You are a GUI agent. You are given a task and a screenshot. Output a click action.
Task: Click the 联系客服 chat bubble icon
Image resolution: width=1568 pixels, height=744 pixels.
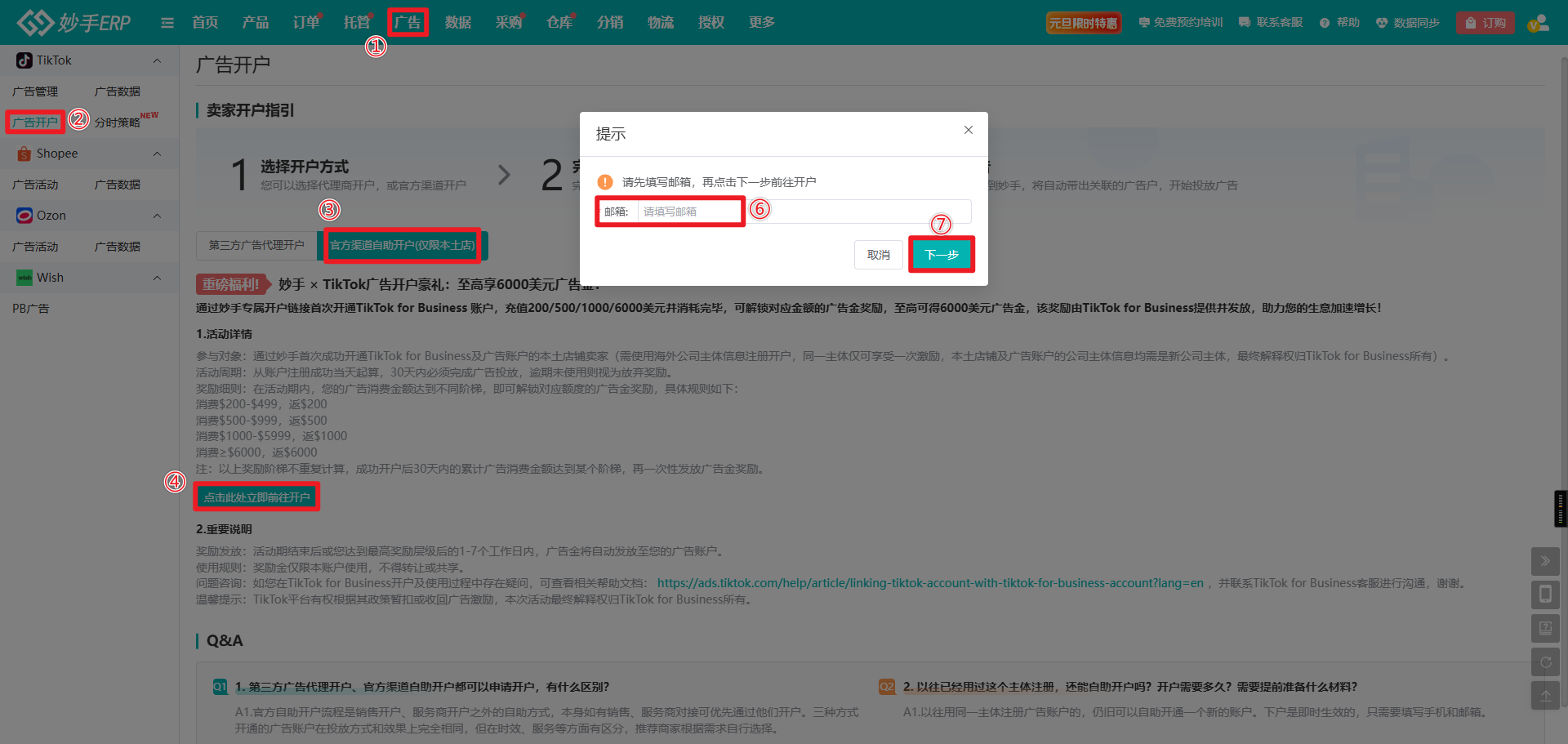pos(1245,23)
